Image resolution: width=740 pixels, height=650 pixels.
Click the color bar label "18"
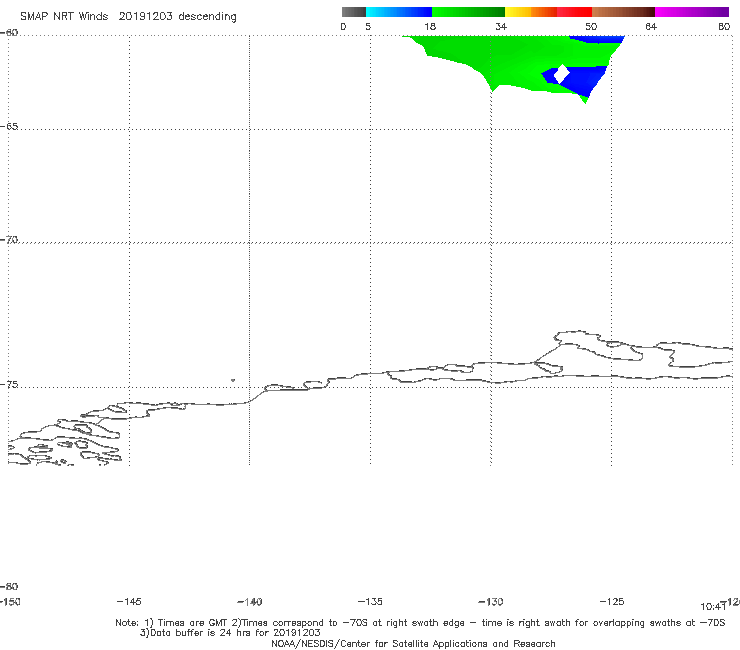point(430,26)
